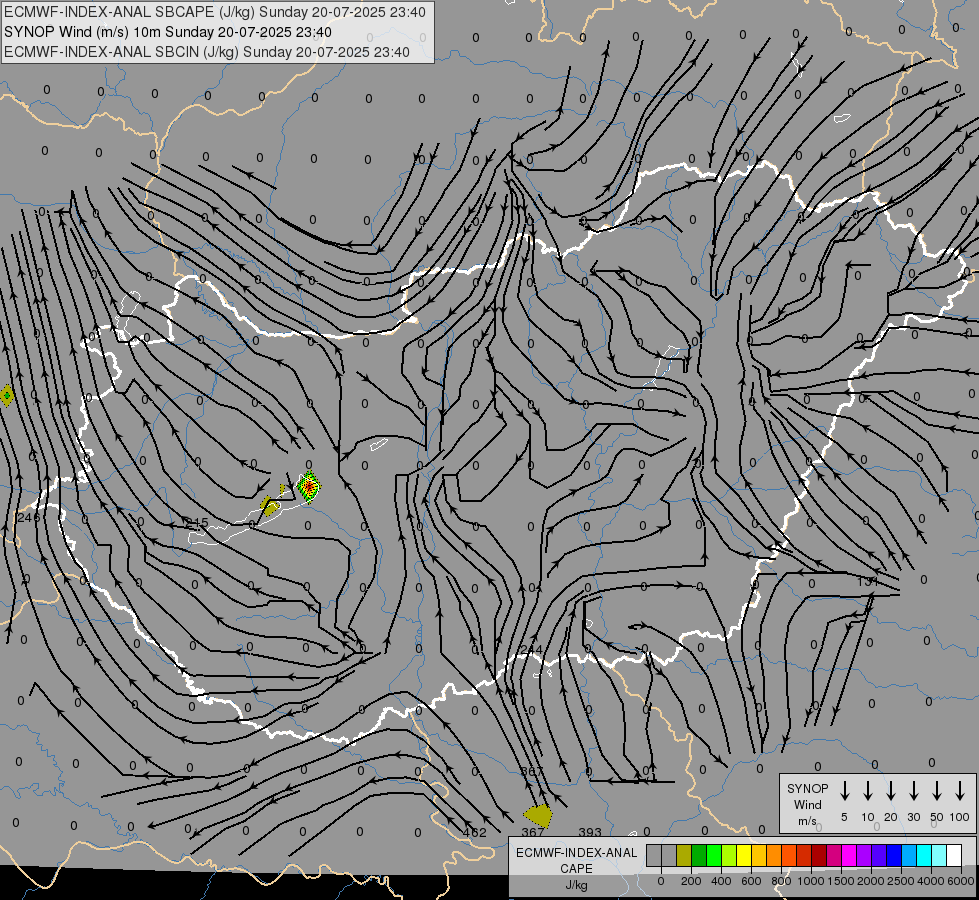The width and height of the screenshot is (979, 900).
Task: Click the 215 value near the lake
Action: click(197, 523)
